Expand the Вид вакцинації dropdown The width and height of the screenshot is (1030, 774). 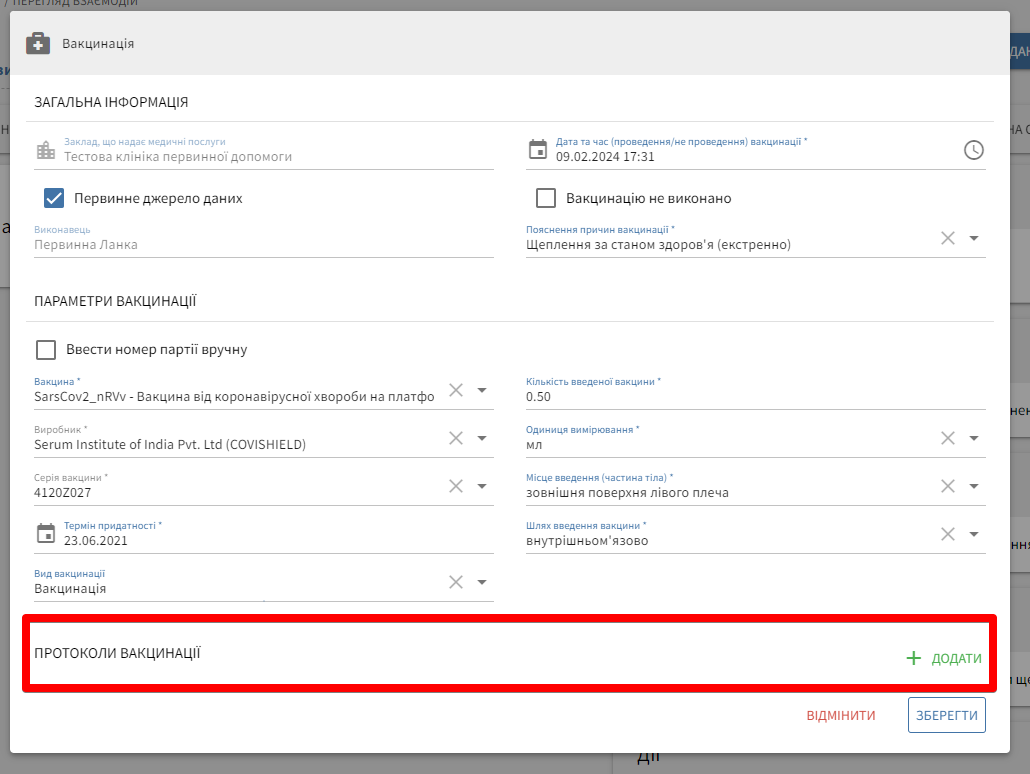(481, 582)
